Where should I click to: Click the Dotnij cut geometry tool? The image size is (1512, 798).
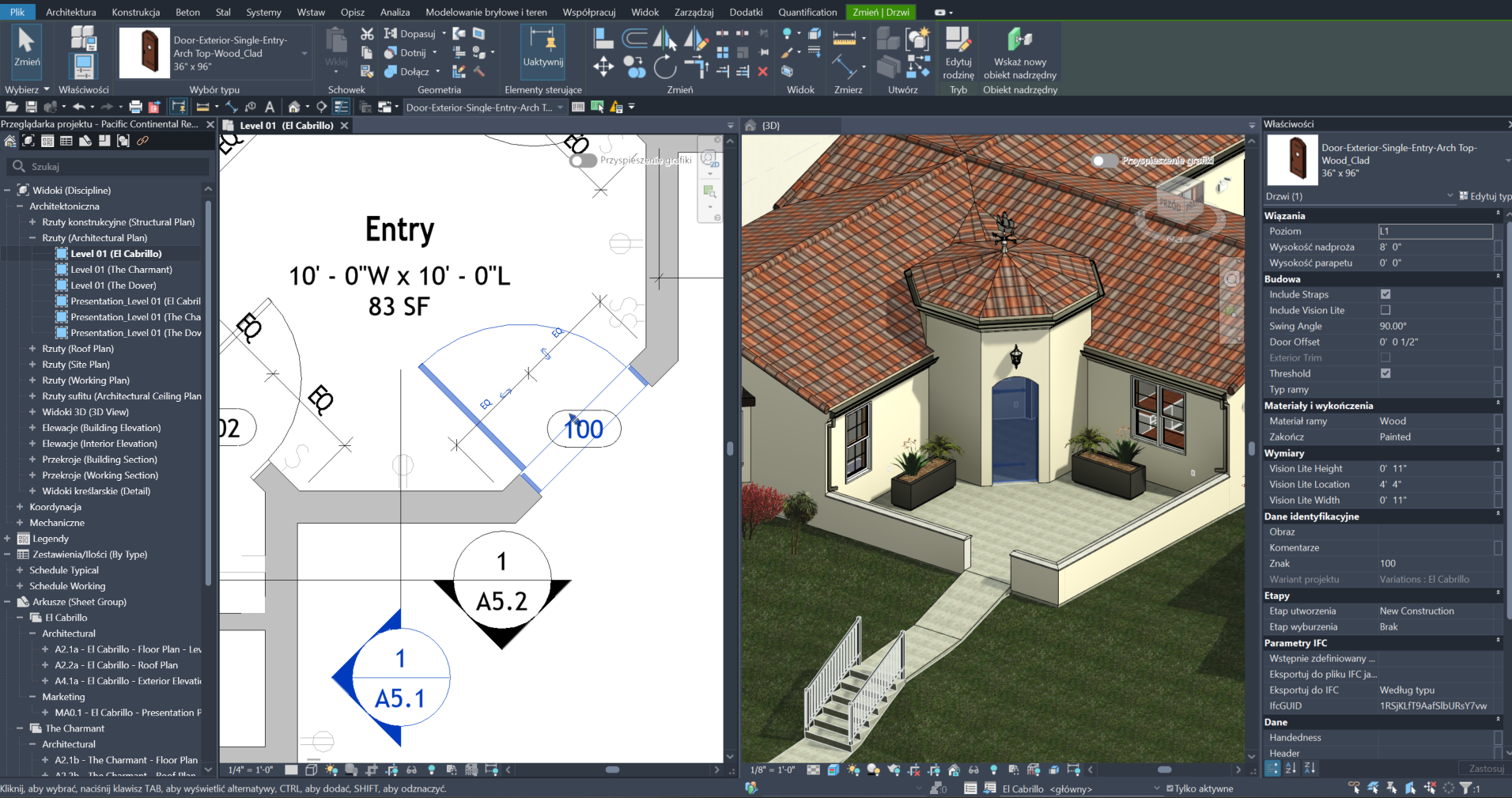click(x=406, y=53)
